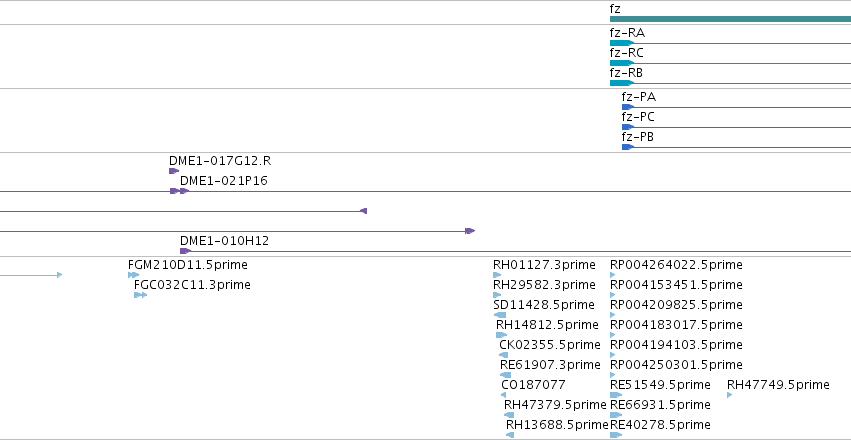851x440 pixels.
Task: Click RP004250301.5prime EST label
Action: [x=676, y=365]
